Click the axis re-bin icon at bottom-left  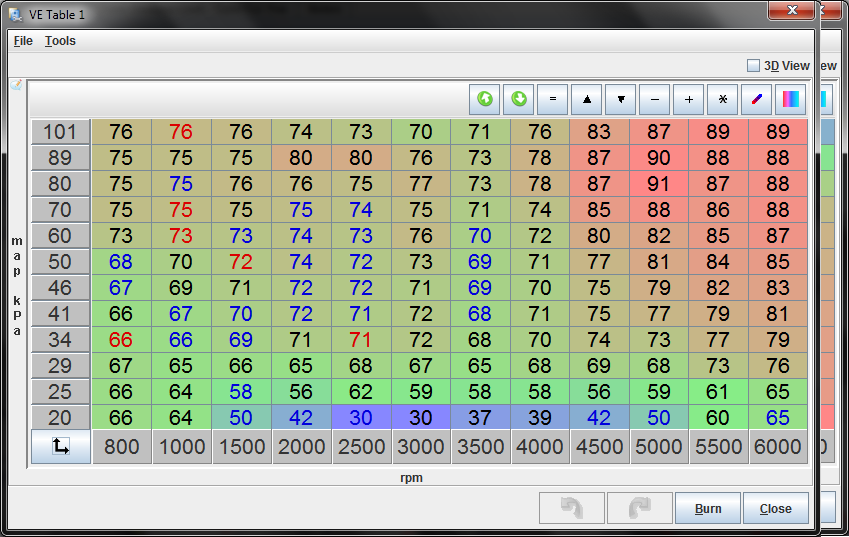(60, 448)
